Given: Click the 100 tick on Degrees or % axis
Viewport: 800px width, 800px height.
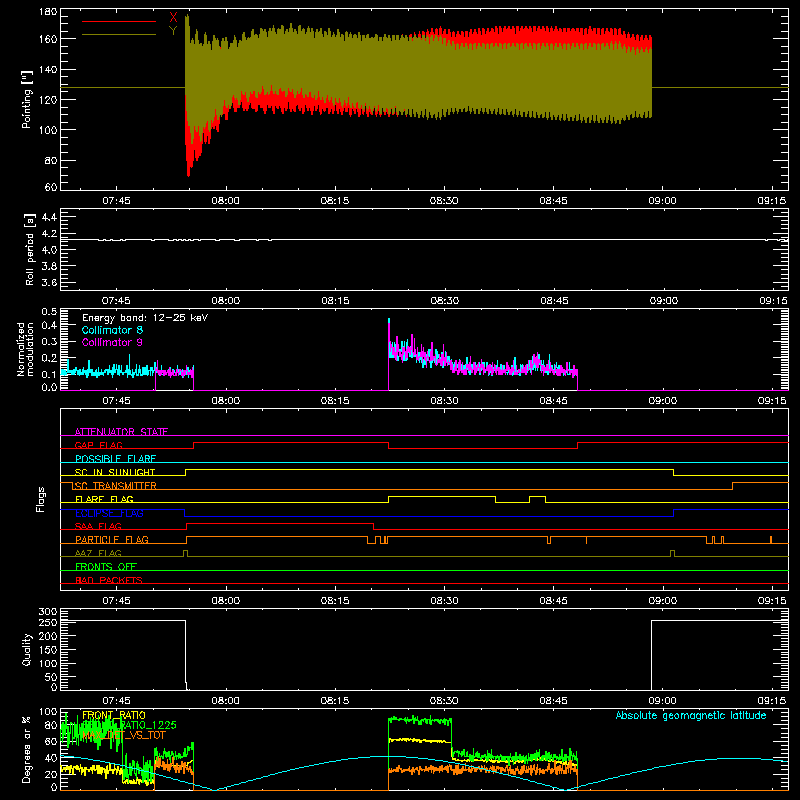Looking at the screenshot, I should (47, 712).
